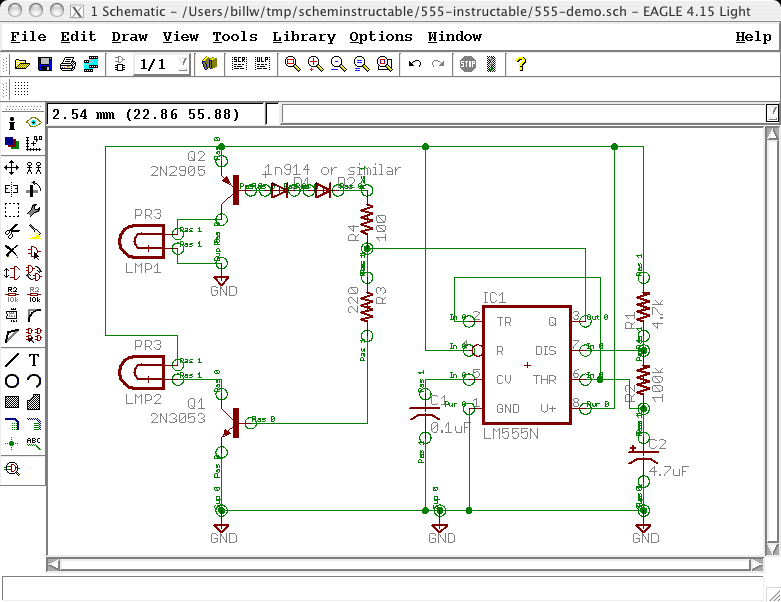Click the Zoom to fit icon
This screenshot has width=781, height=602.
[x=292, y=64]
